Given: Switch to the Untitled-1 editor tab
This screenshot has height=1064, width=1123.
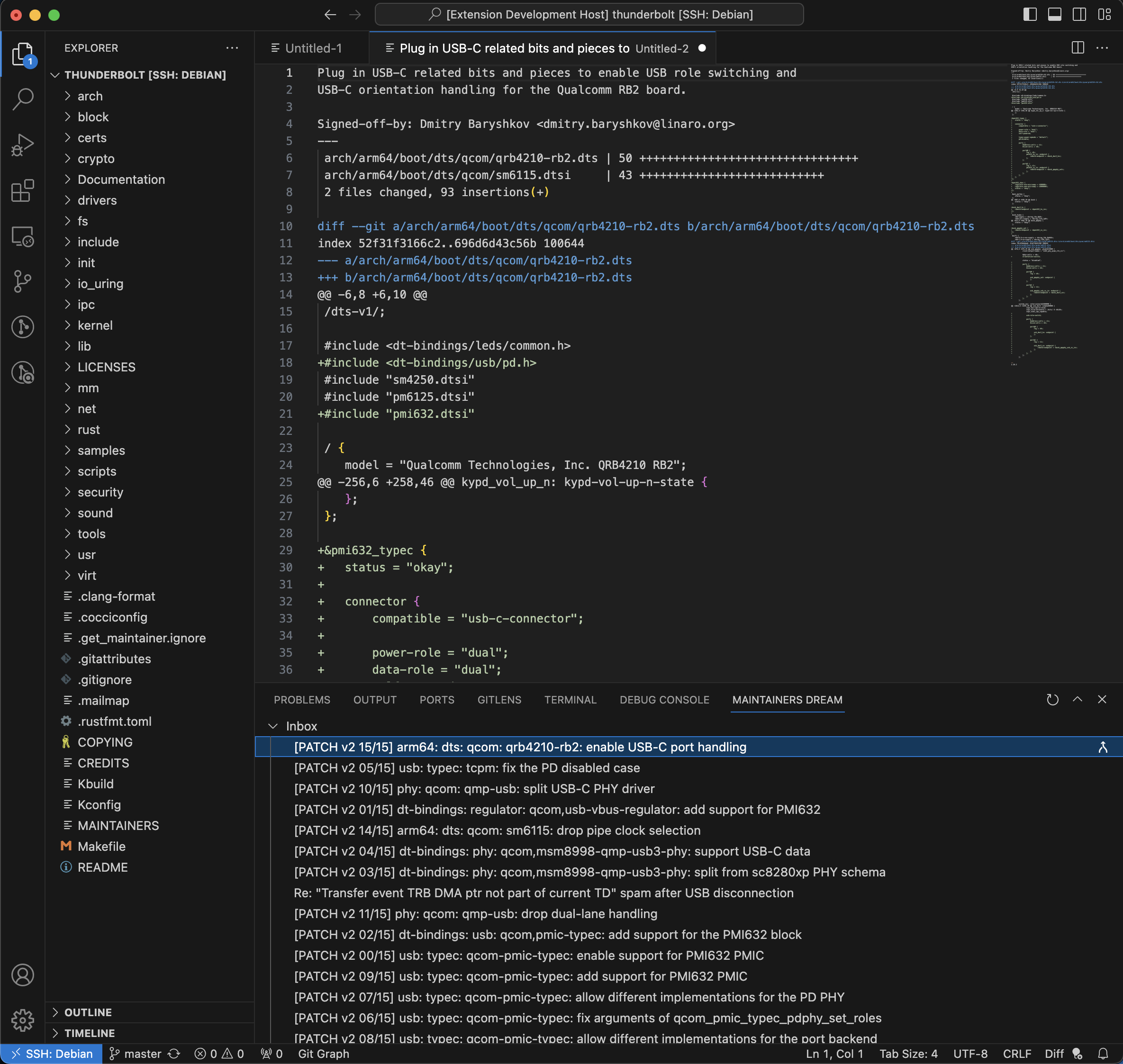Looking at the screenshot, I should 313,48.
